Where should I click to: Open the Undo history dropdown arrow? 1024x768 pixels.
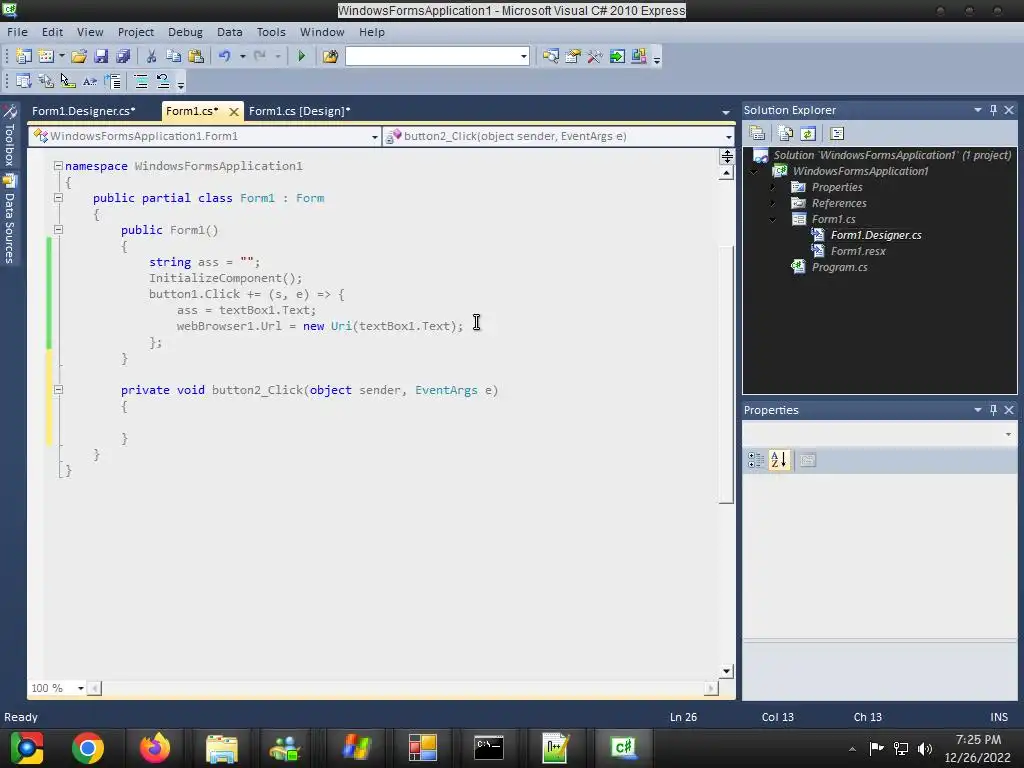(x=242, y=56)
